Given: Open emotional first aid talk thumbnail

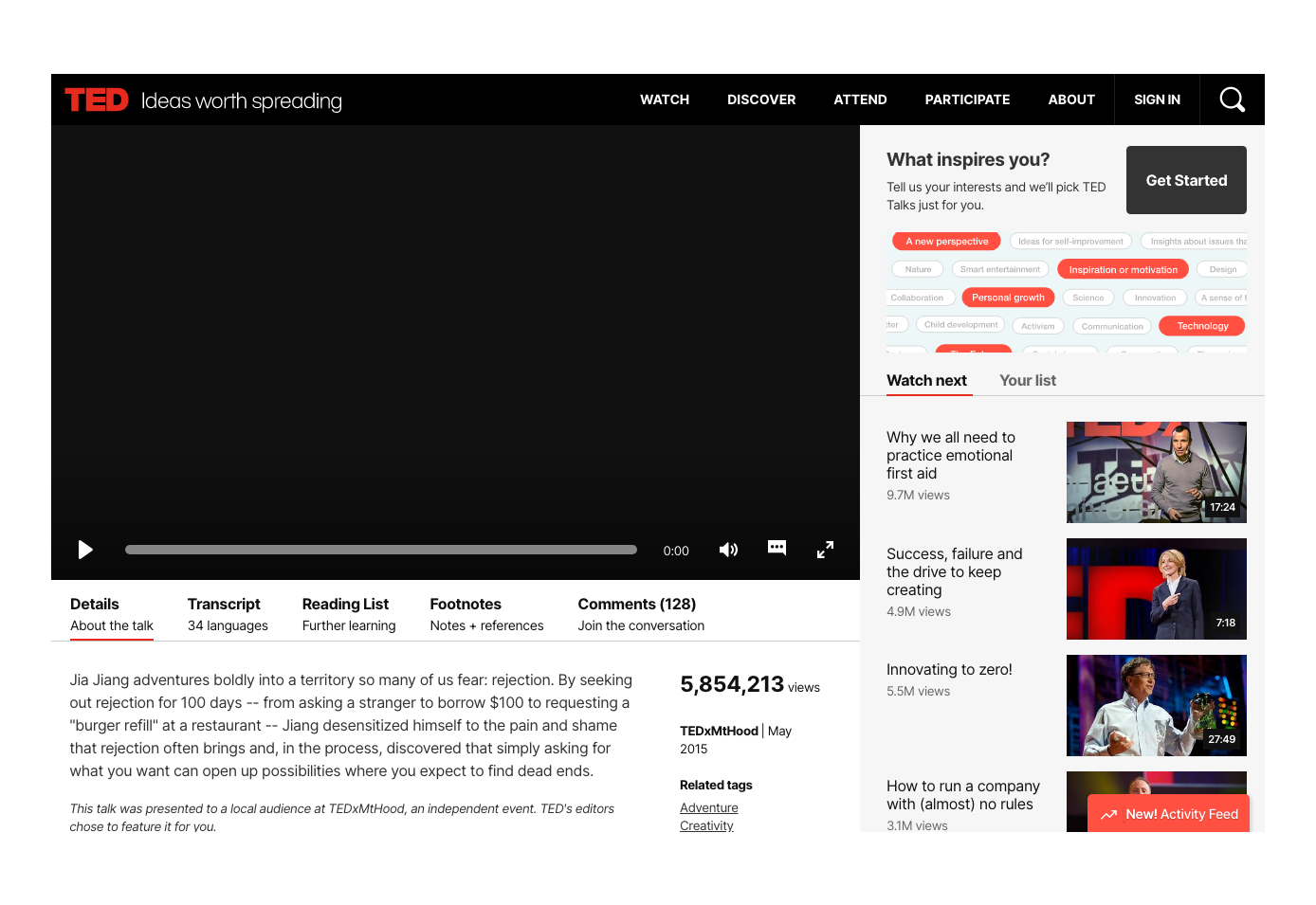Looking at the screenshot, I should 1157,472.
